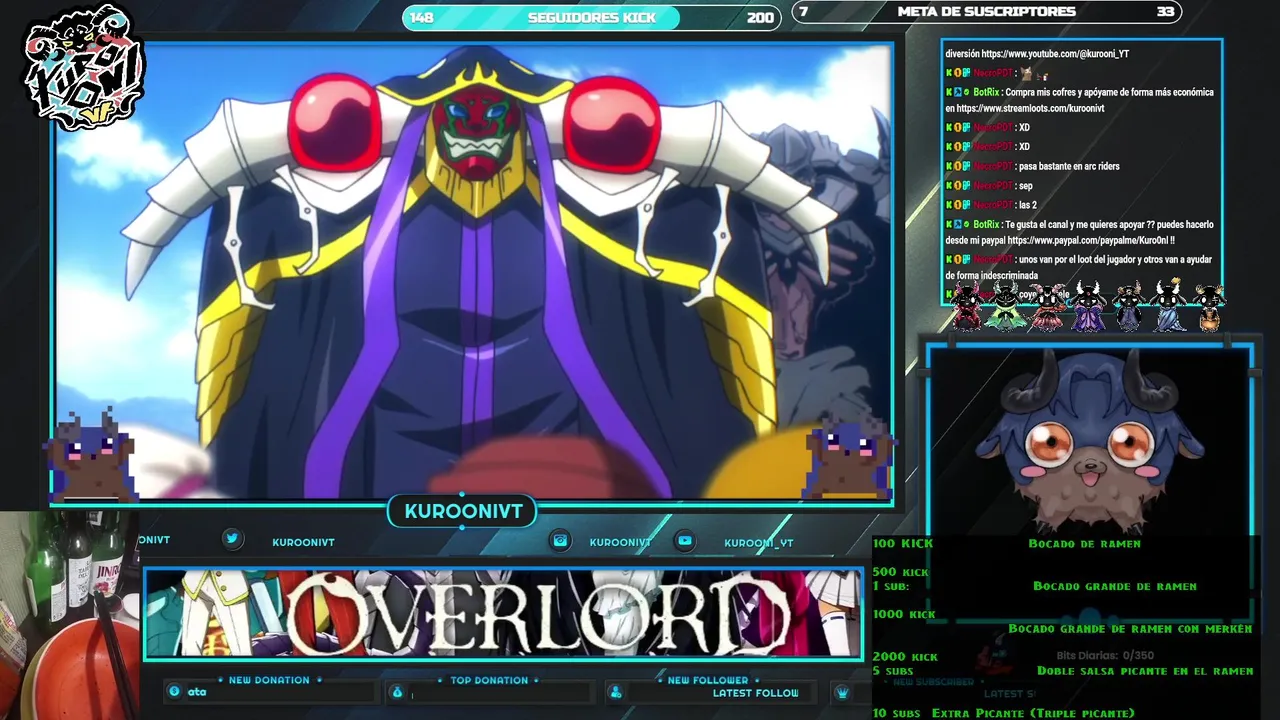Image resolution: width=1280 pixels, height=720 pixels.
Task: Click the Seguidores Kick progress bar
Action: click(x=591, y=17)
